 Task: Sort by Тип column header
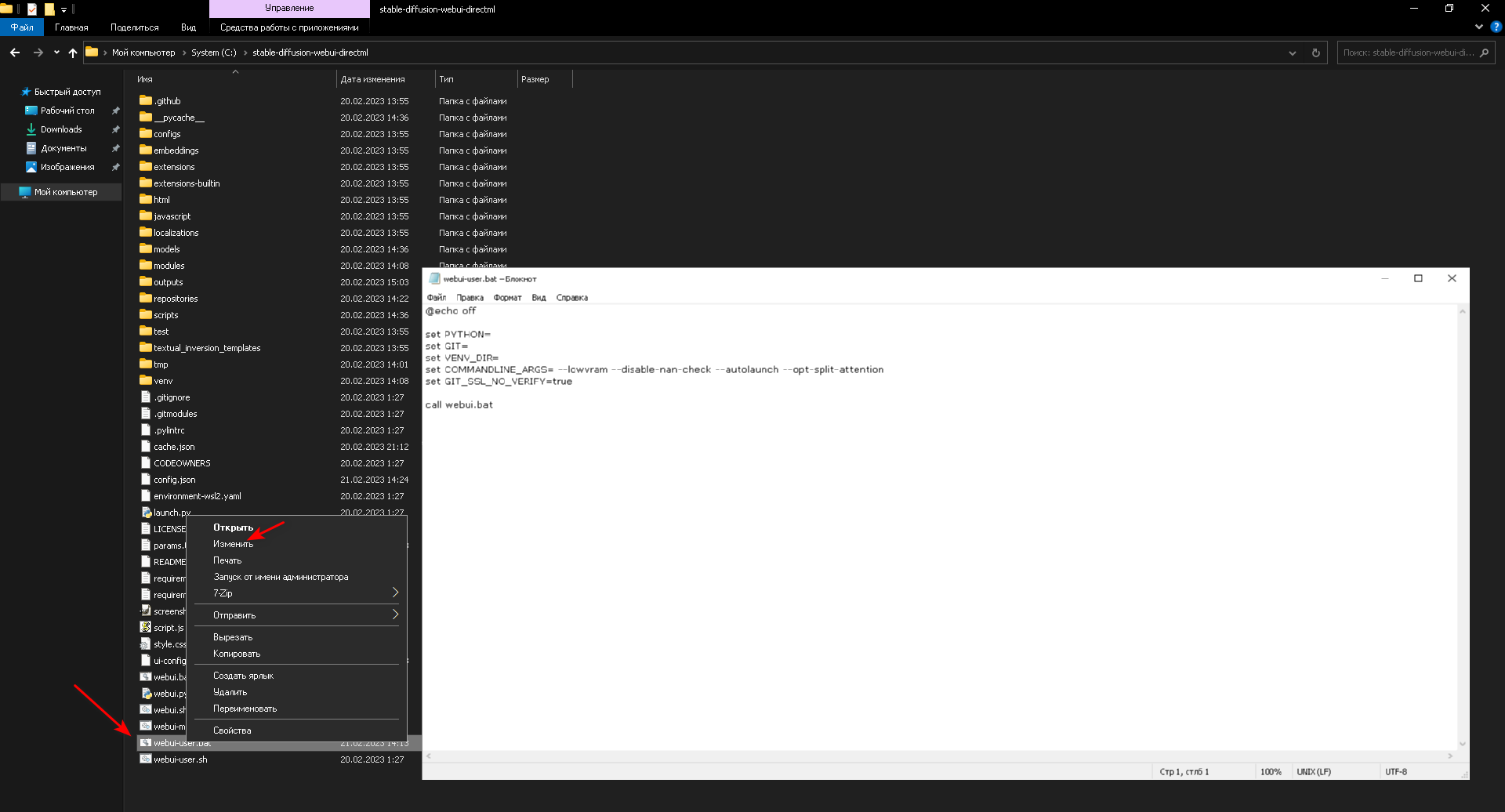(446, 79)
